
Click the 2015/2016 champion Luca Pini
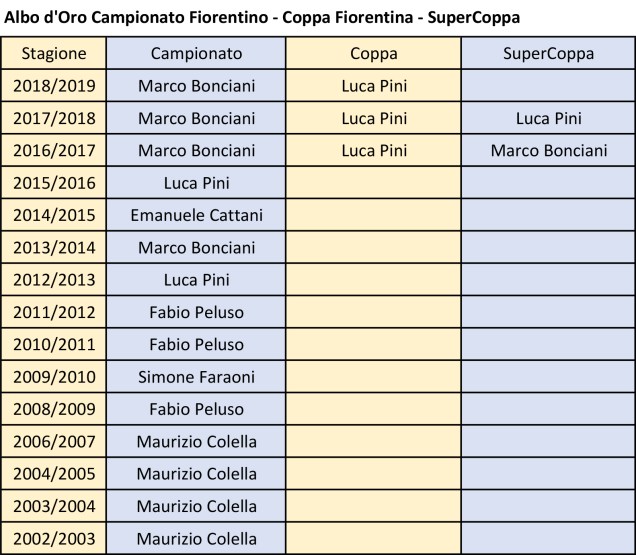[196, 183]
